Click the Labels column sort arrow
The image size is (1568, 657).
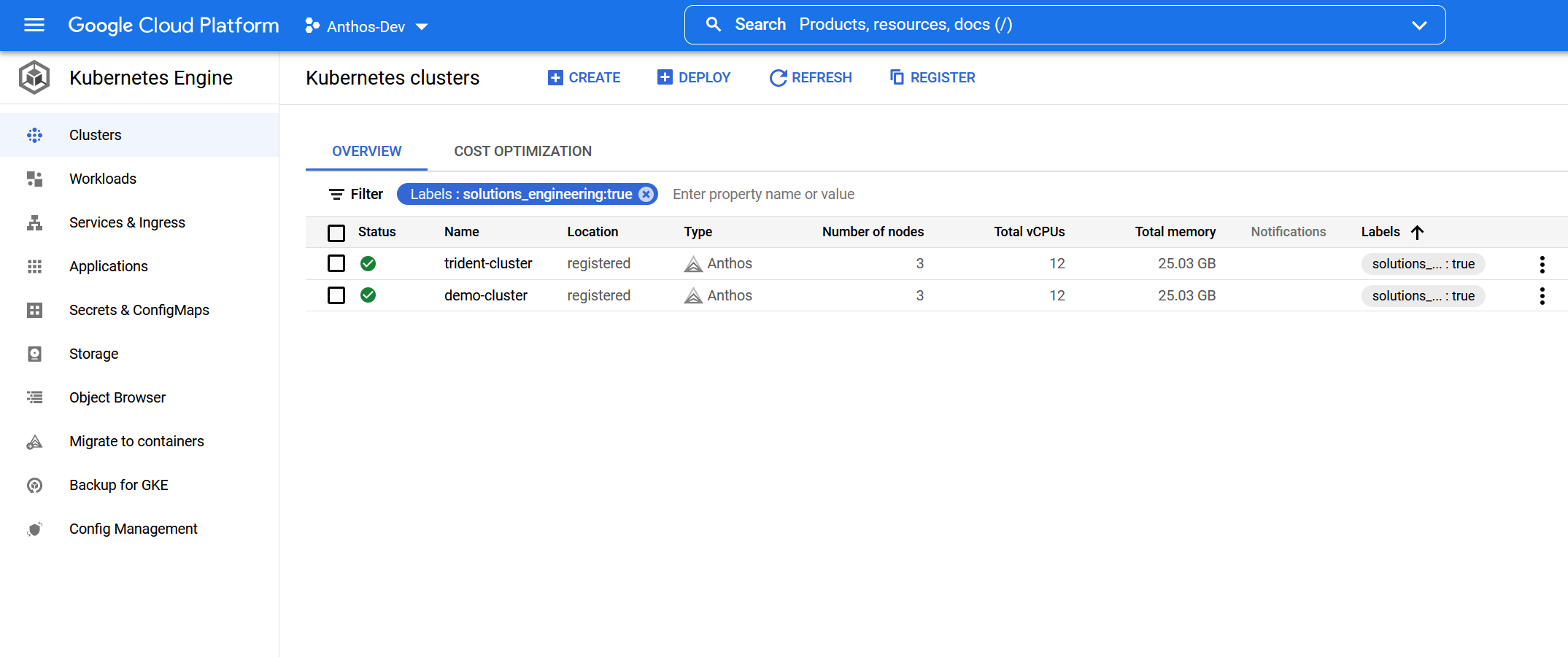pyautogui.click(x=1417, y=232)
